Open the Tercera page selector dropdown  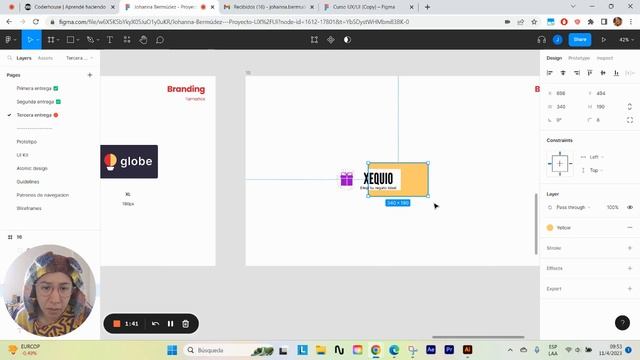pyautogui.click(x=80, y=58)
